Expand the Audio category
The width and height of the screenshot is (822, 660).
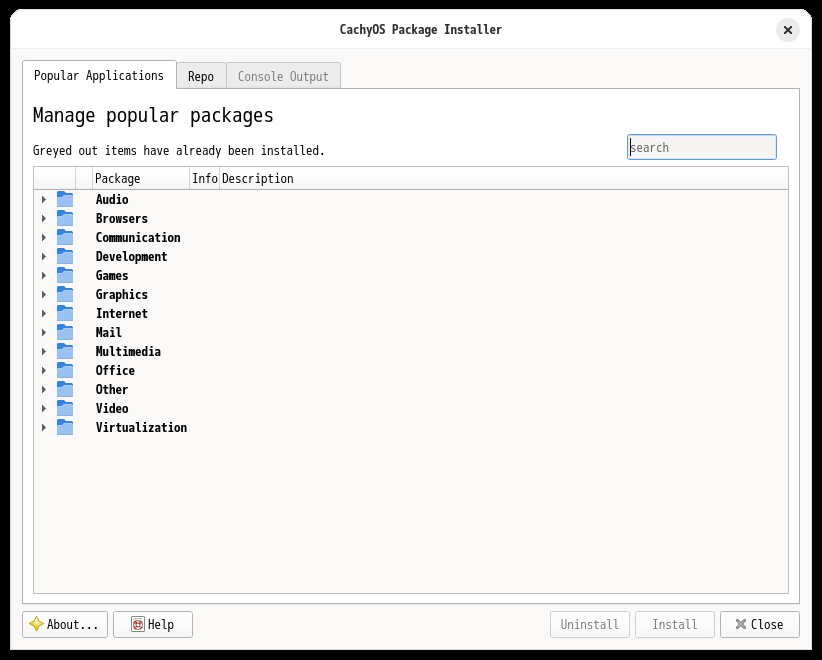click(x=43, y=199)
